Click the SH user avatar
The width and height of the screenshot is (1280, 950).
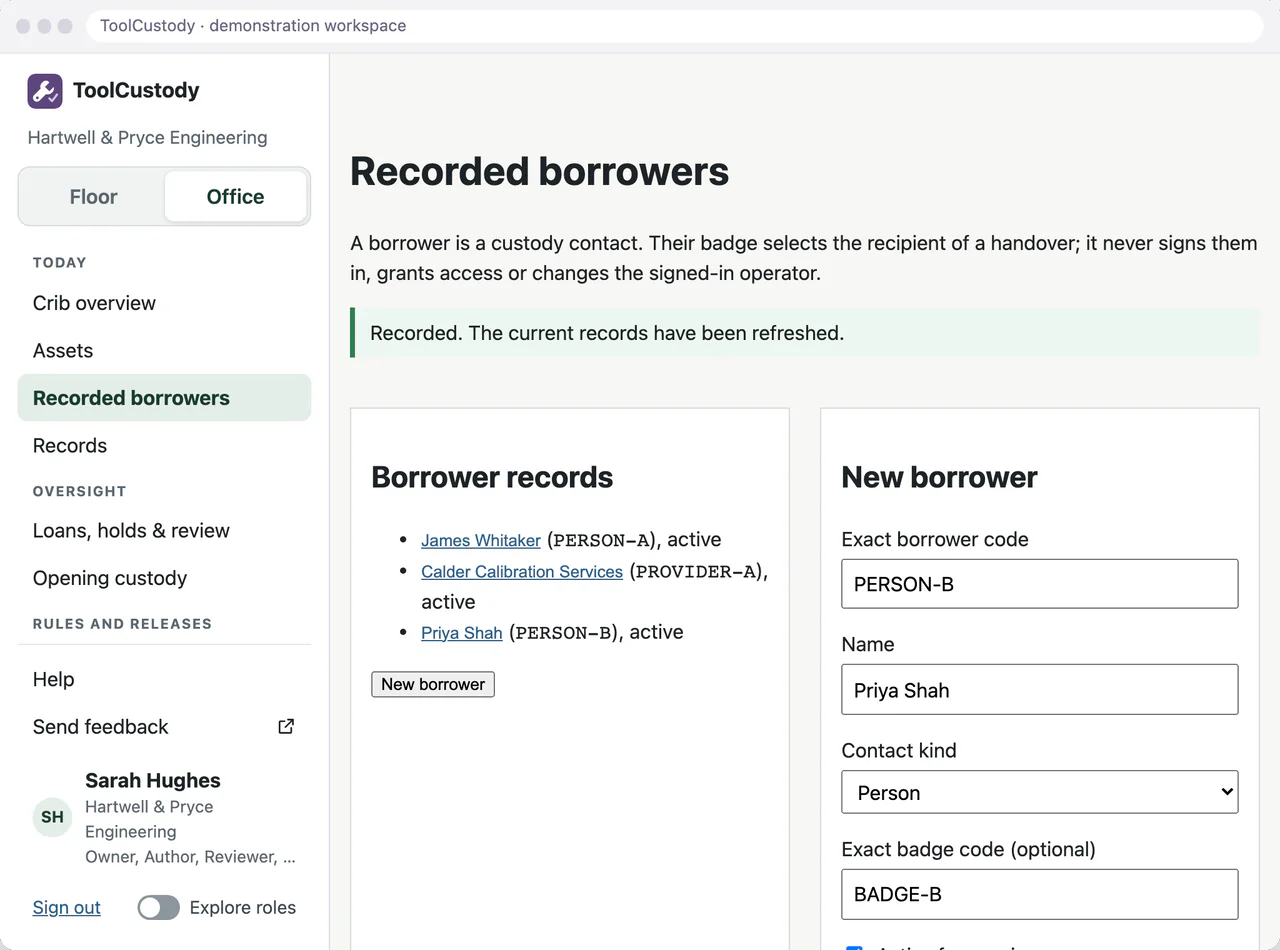coord(53,817)
